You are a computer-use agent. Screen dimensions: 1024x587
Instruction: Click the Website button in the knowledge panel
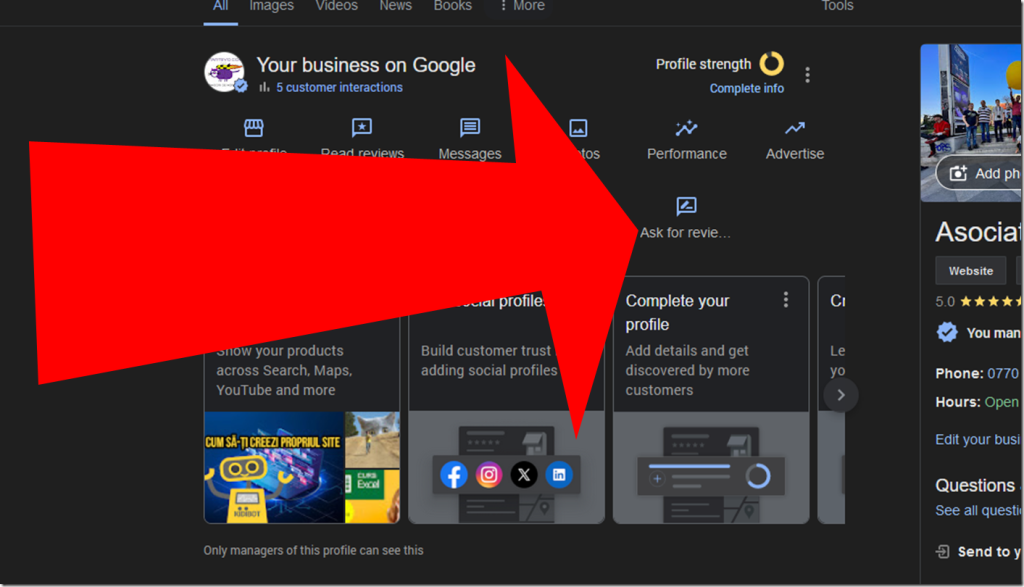coord(971,271)
